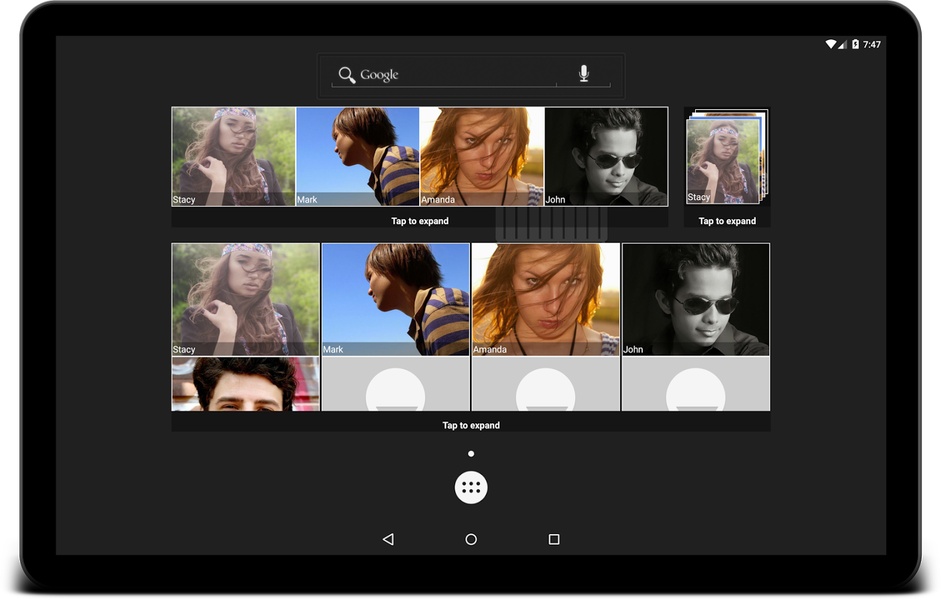Open Amanda's photo in top widget

(482, 157)
